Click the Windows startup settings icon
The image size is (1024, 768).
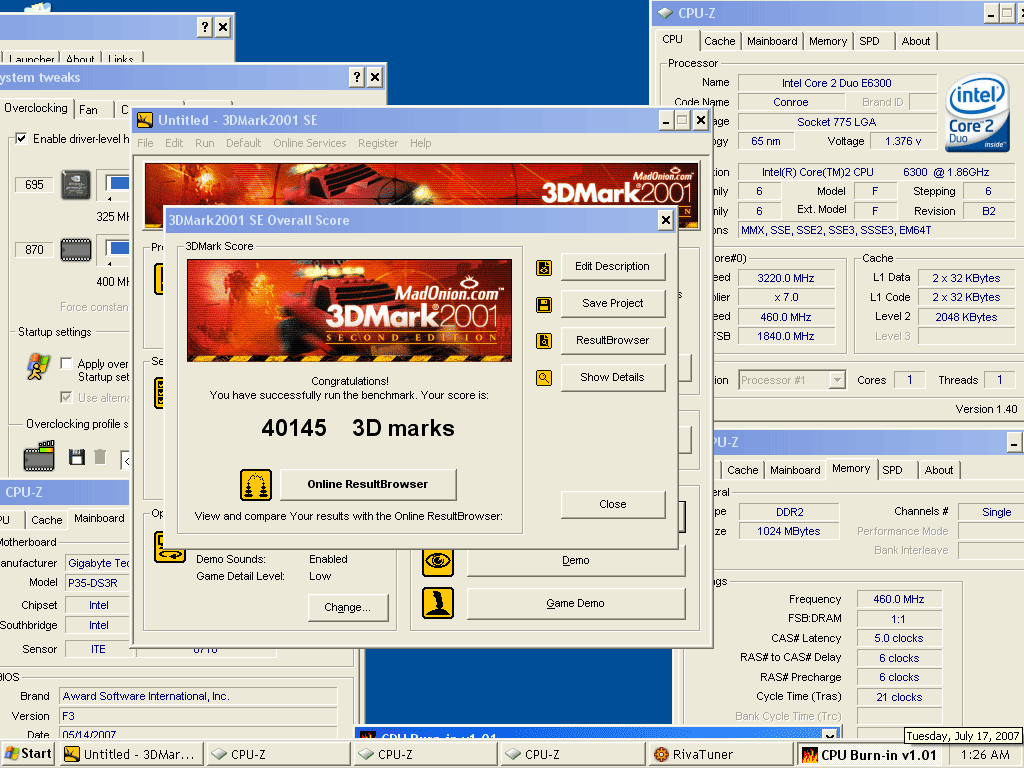38,366
